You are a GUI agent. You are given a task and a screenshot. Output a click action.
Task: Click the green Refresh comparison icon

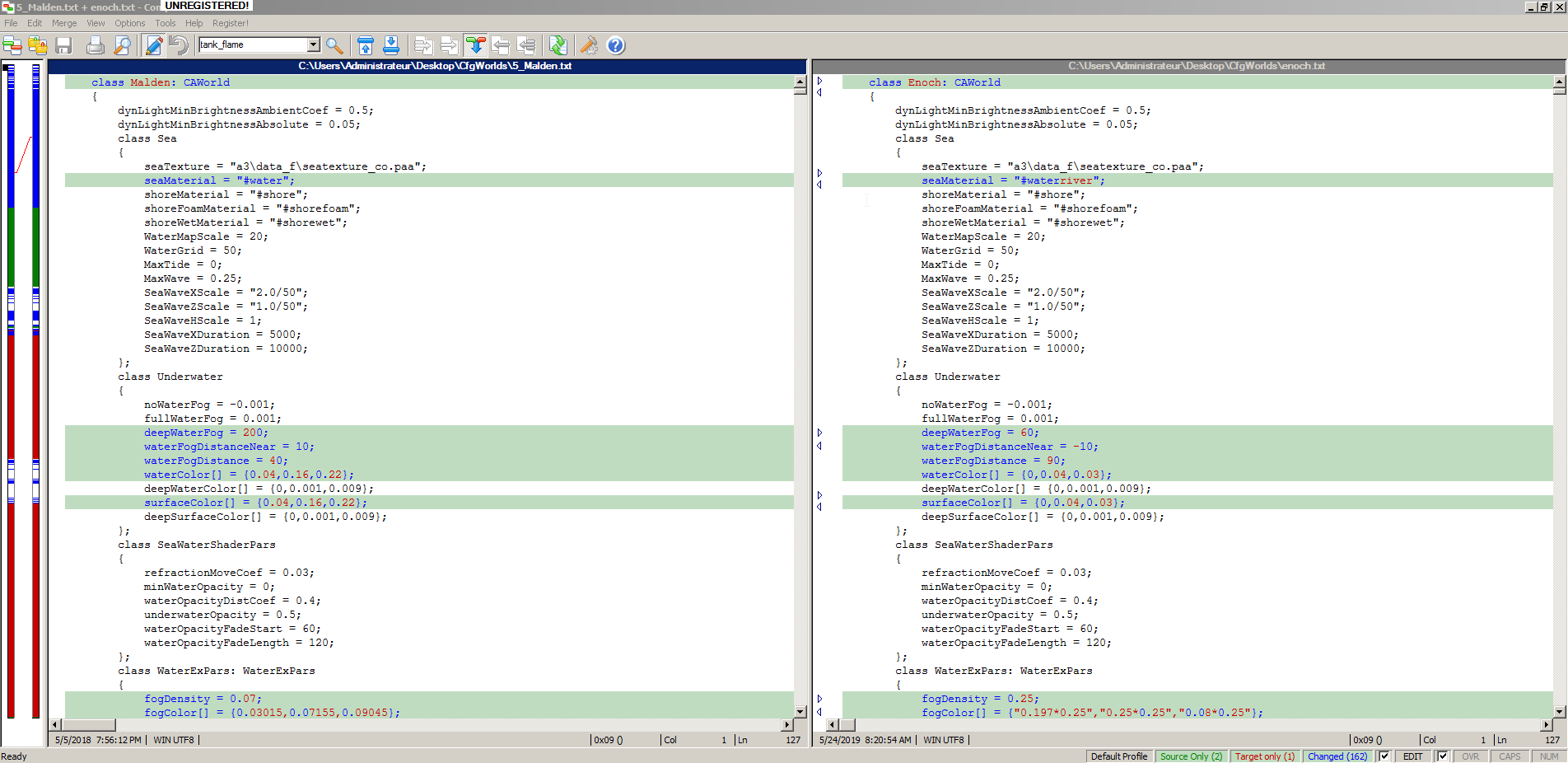coord(558,45)
